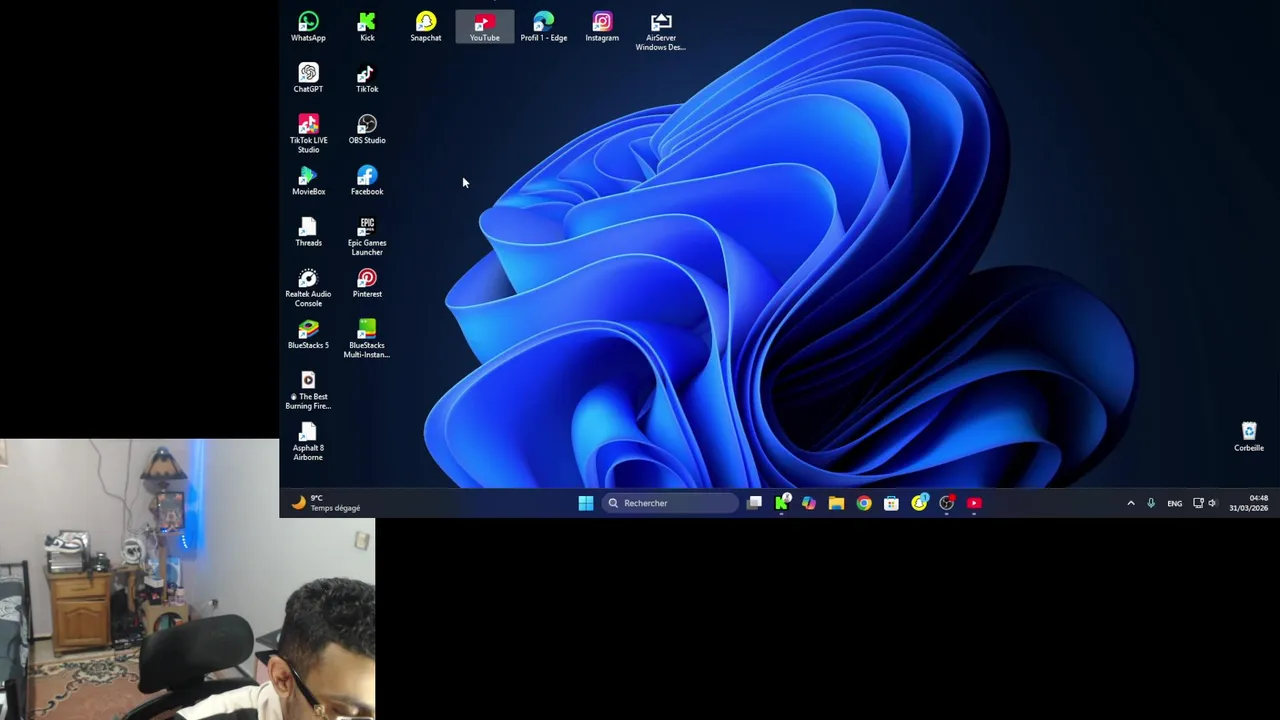Switch the ENG input language
Viewport: 1280px width, 720px height.
pyautogui.click(x=1175, y=503)
